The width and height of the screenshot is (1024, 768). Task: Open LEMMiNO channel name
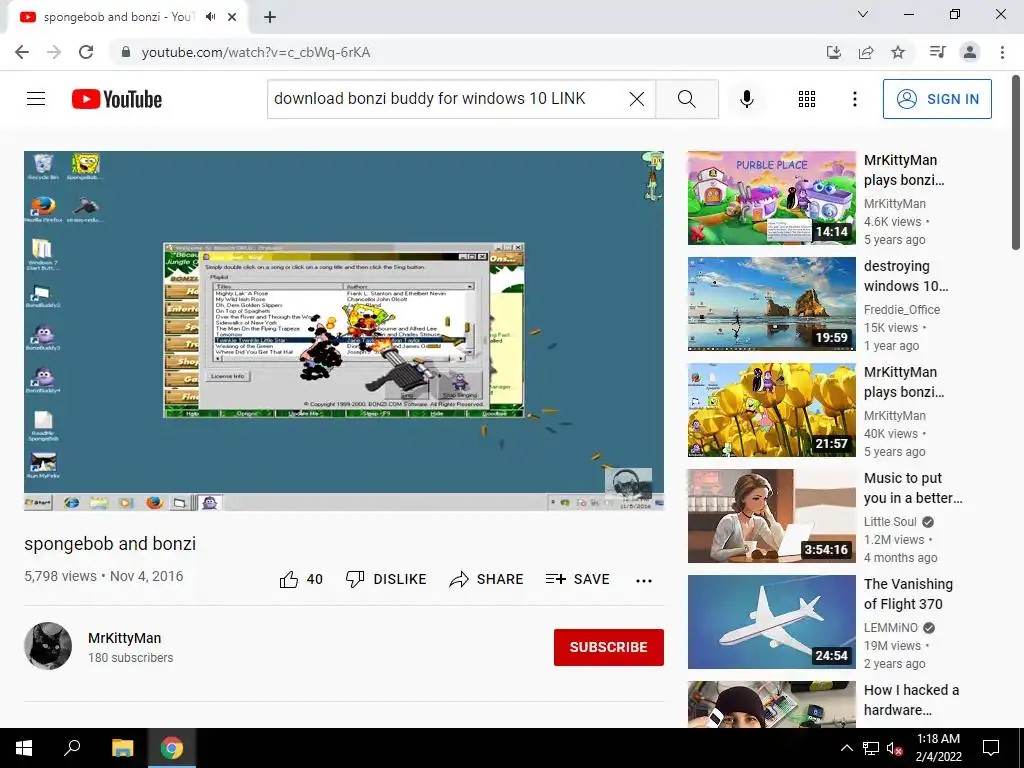coord(891,628)
